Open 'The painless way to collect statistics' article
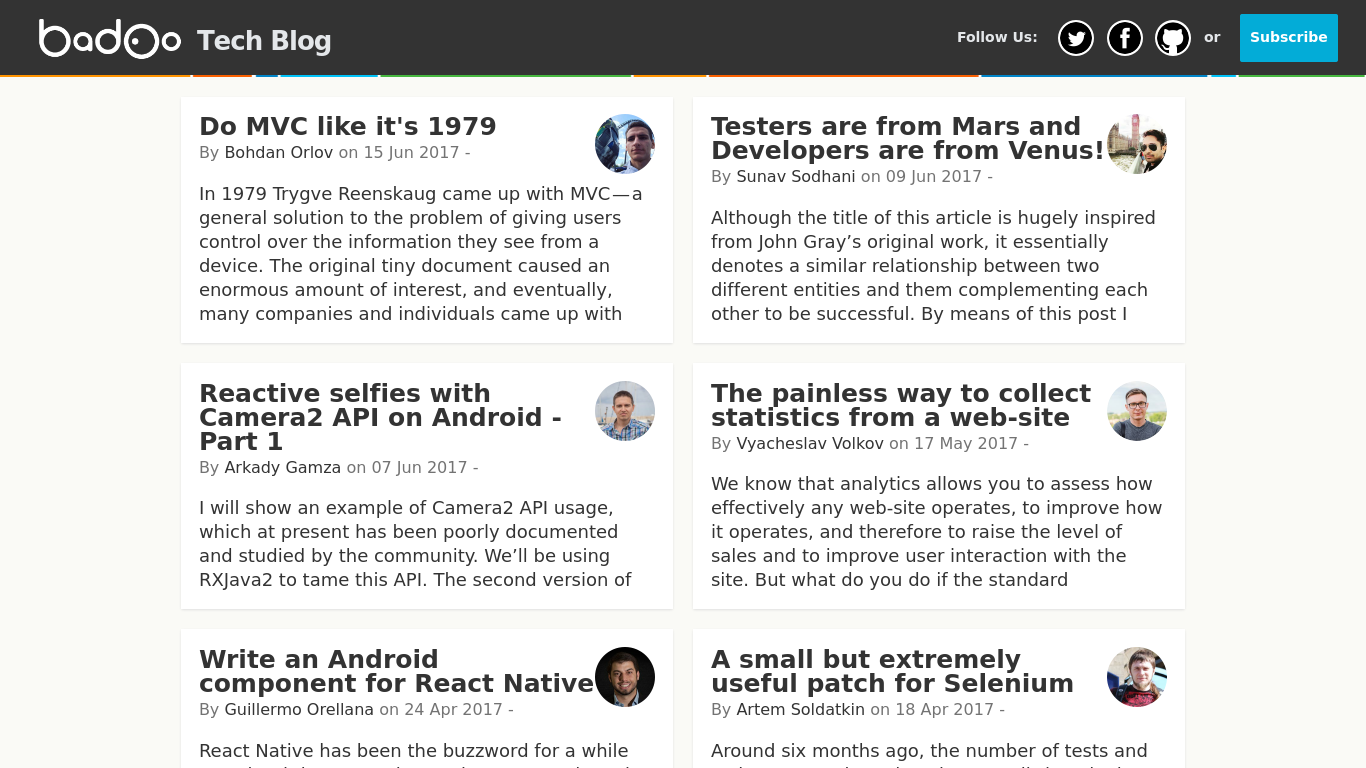1366x768 pixels. pos(901,406)
